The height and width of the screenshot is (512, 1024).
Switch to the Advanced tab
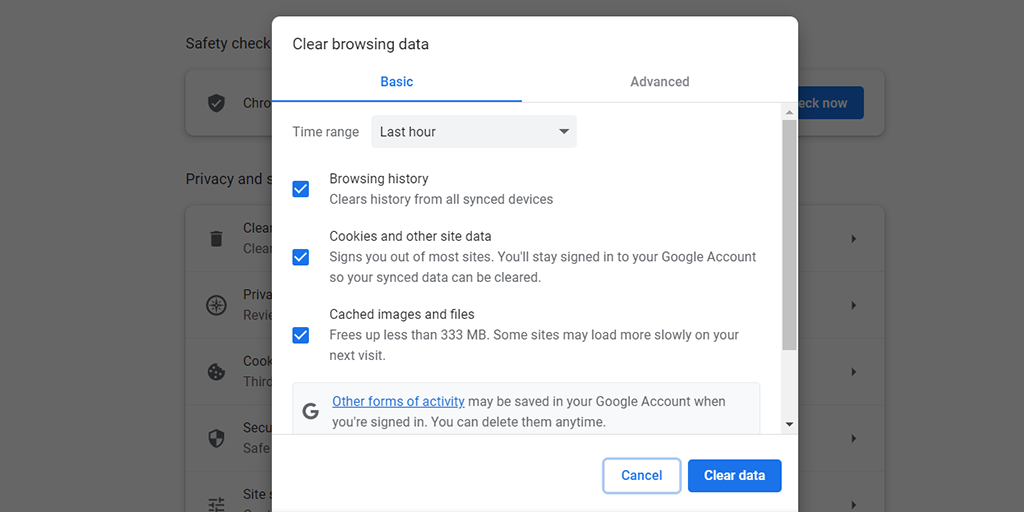pos(659,82)
